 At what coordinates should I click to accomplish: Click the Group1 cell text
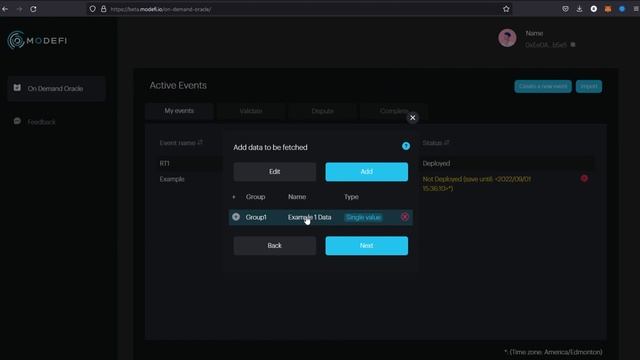click(x=256, y=217)
